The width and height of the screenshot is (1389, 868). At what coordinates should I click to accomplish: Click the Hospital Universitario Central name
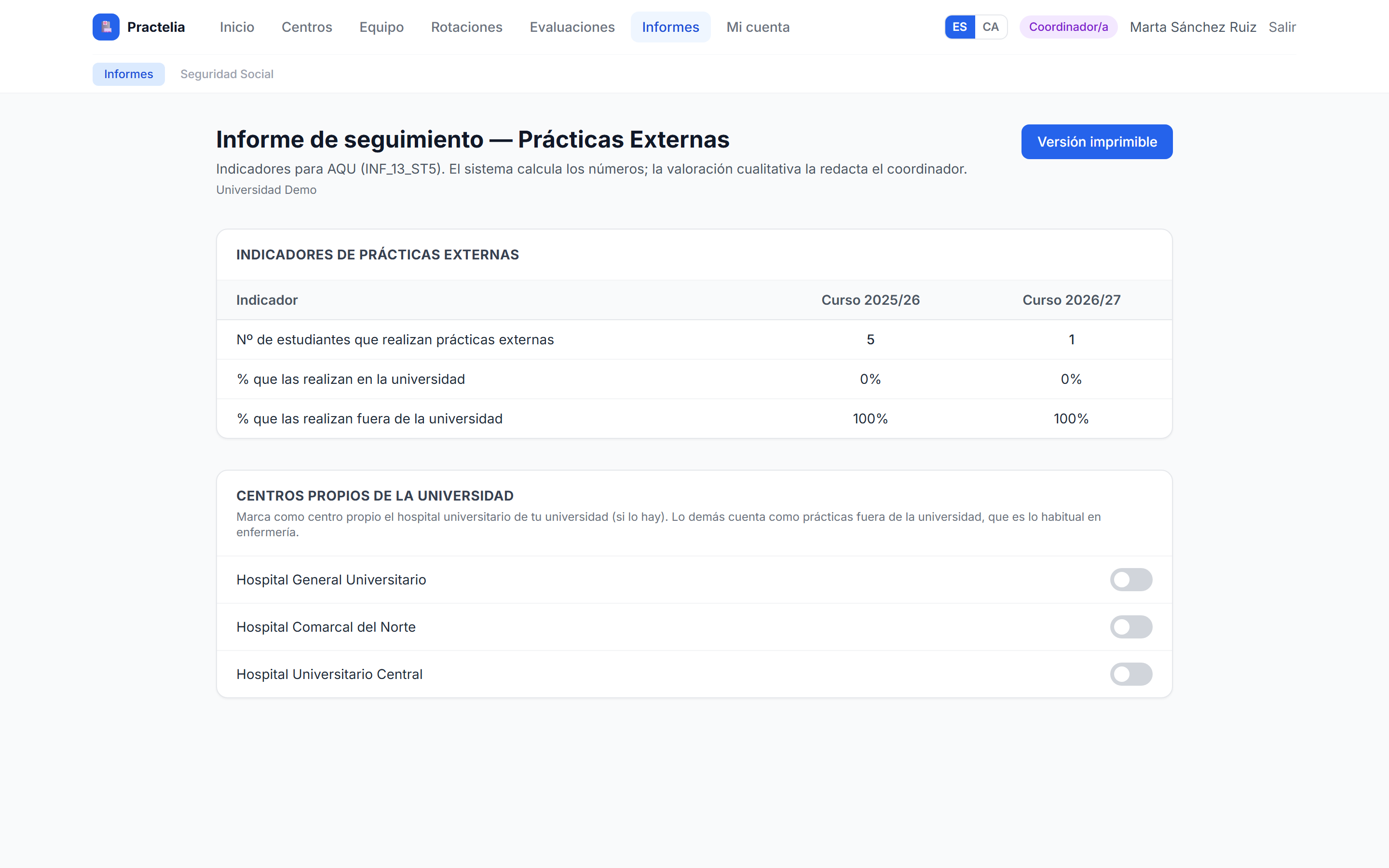329,674
